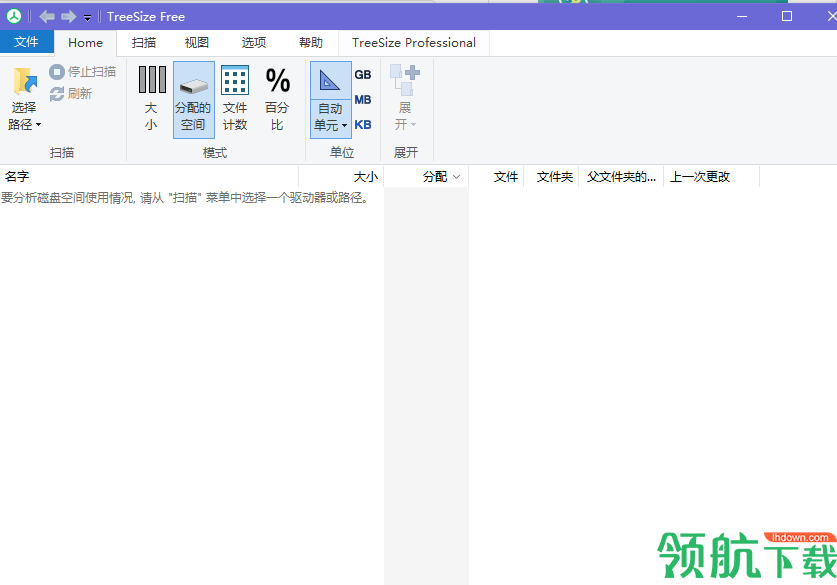Minimize the TreeSize Free window
Image resolution: width=837 pixels, height=585 pixels.
pos(742,17)
